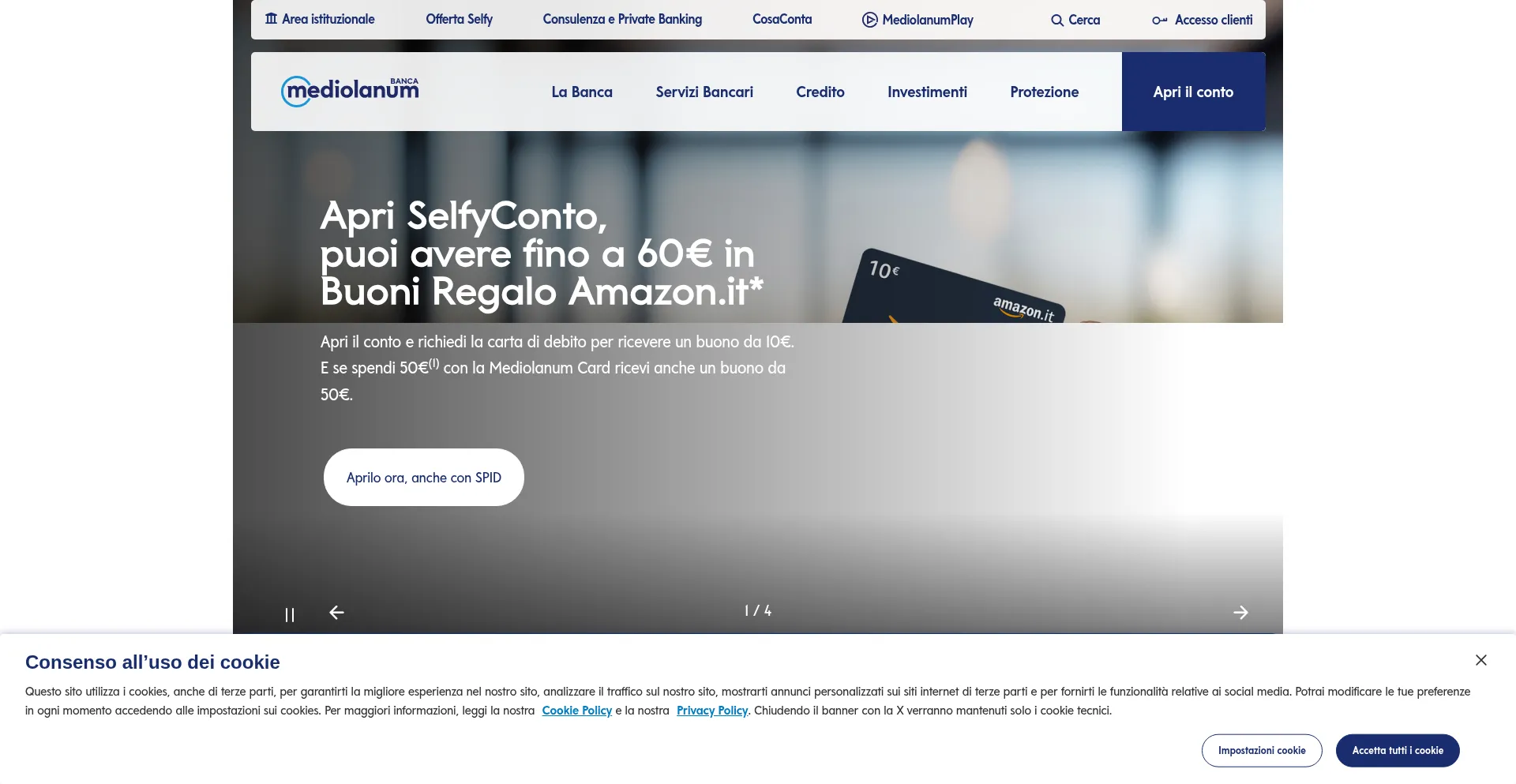
Task: Expand the Credito menu
Action: (820, 92)
